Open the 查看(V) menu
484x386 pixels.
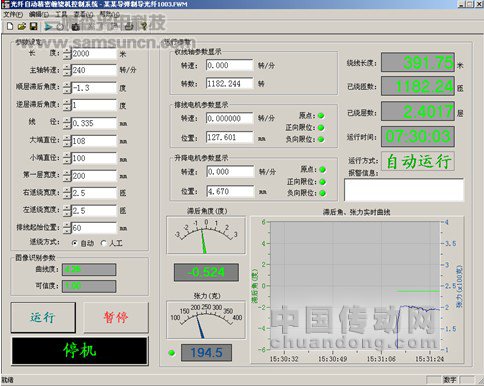tap(83, 14)
